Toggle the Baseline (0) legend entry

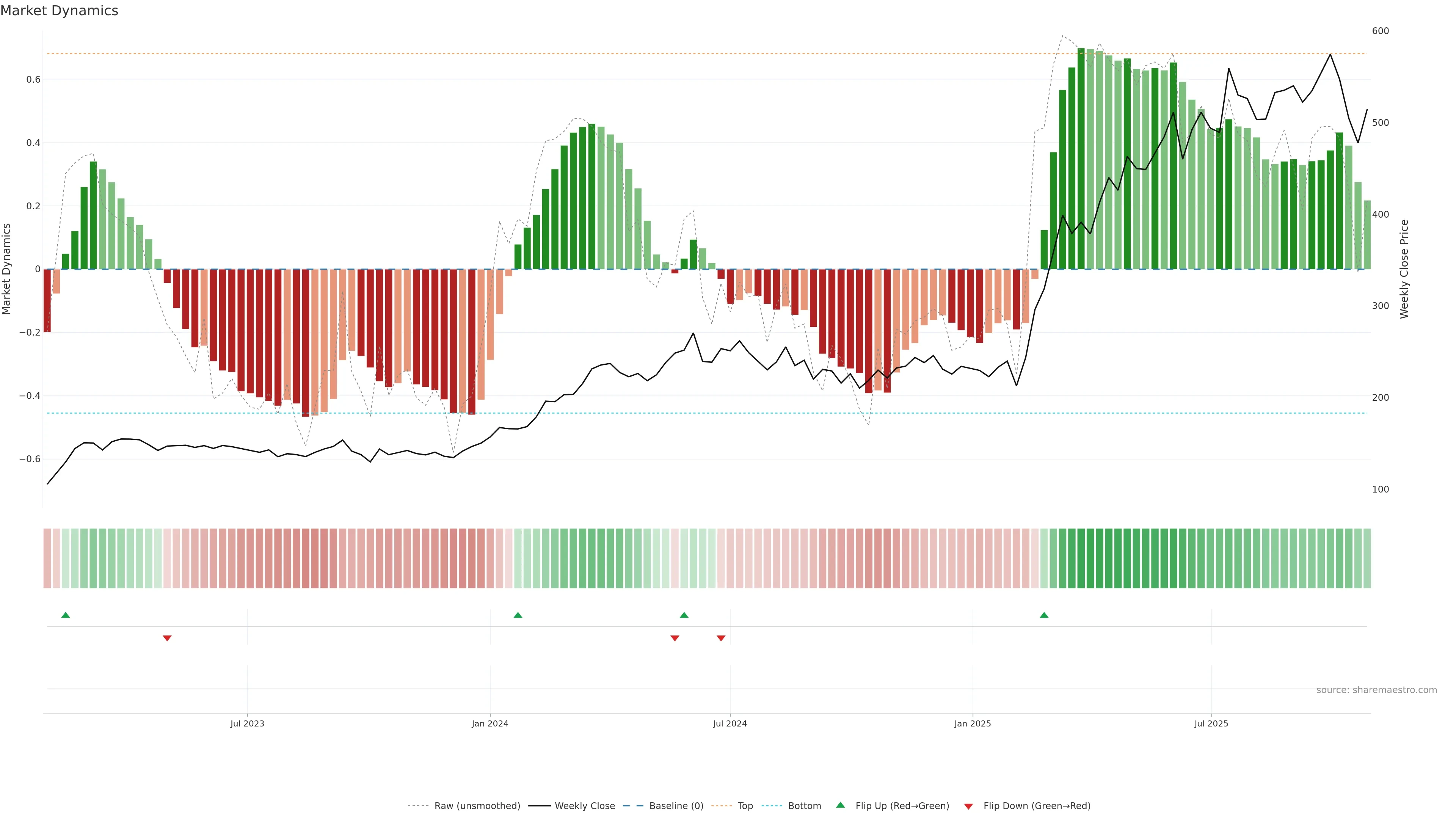tap(676, 806)
